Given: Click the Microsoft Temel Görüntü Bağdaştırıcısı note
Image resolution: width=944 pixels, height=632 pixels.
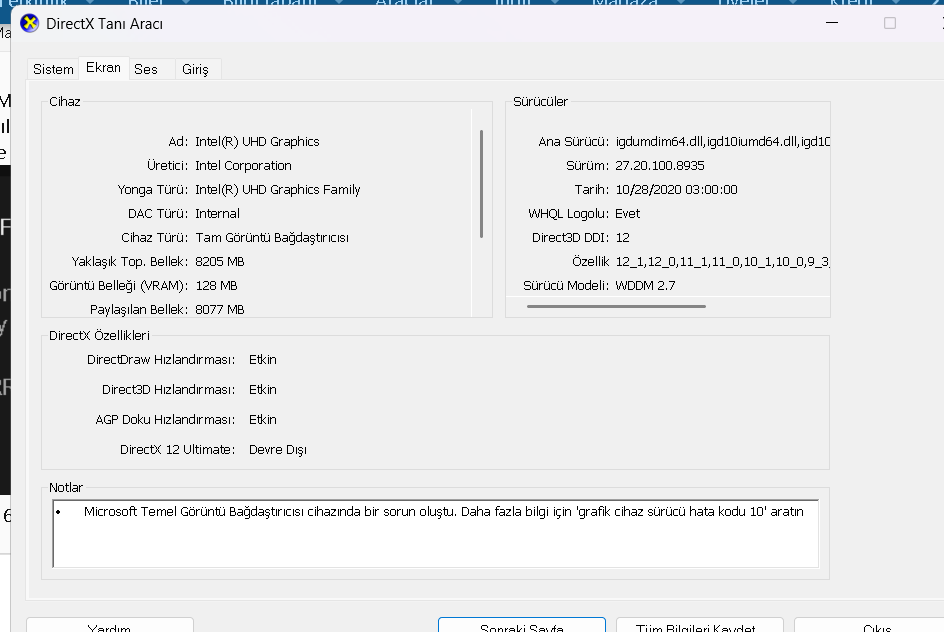Looking at the screenshot, I should 444,512.
